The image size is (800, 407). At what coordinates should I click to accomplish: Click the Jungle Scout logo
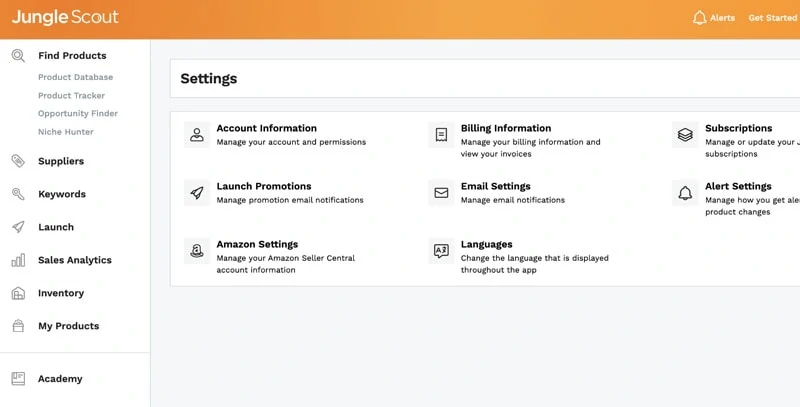coord(65,17)
